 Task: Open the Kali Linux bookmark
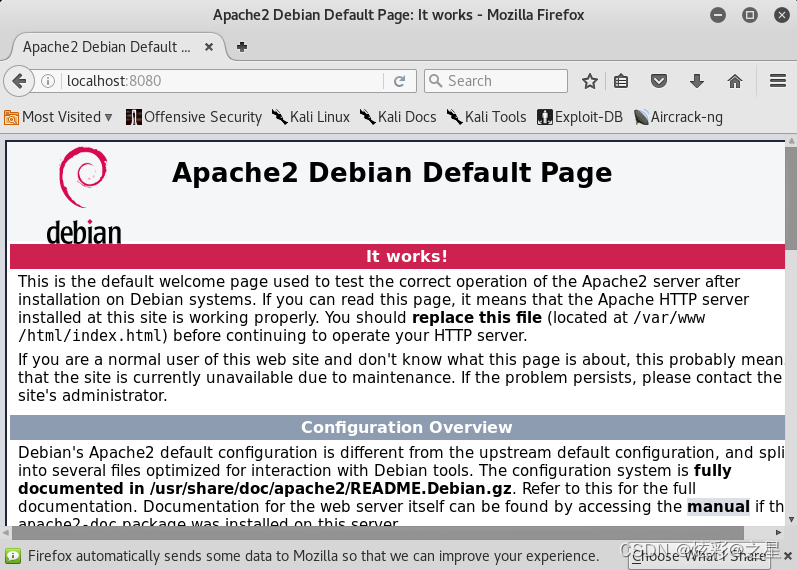click(311, 117)
